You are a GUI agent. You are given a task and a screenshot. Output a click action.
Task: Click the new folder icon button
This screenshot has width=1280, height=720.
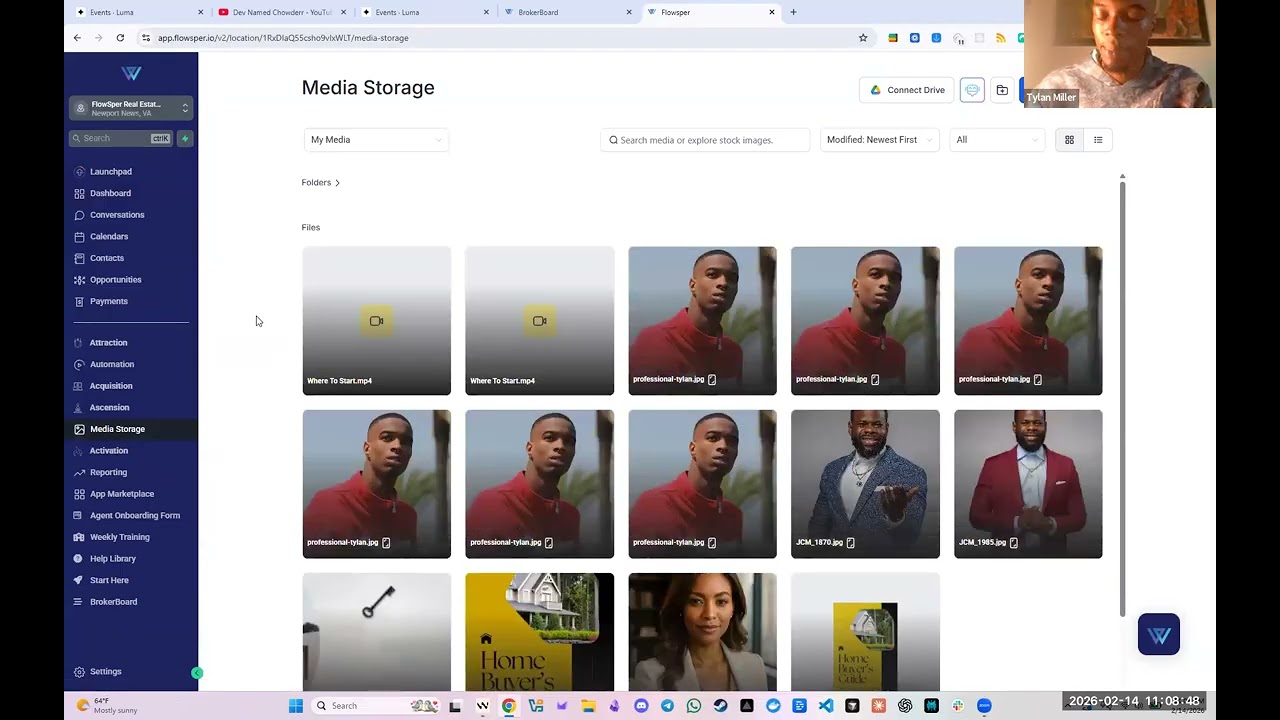pos(1002,90)
